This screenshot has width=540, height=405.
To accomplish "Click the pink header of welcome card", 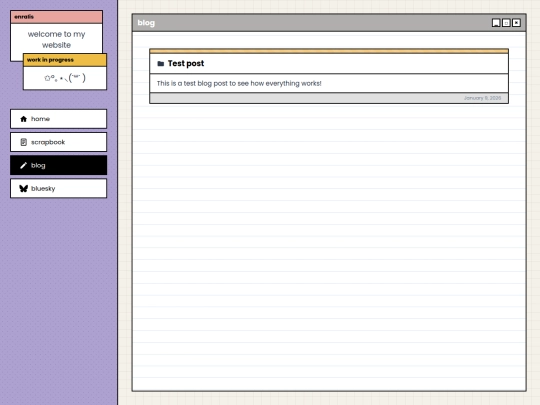I will (x=56, y=17).
